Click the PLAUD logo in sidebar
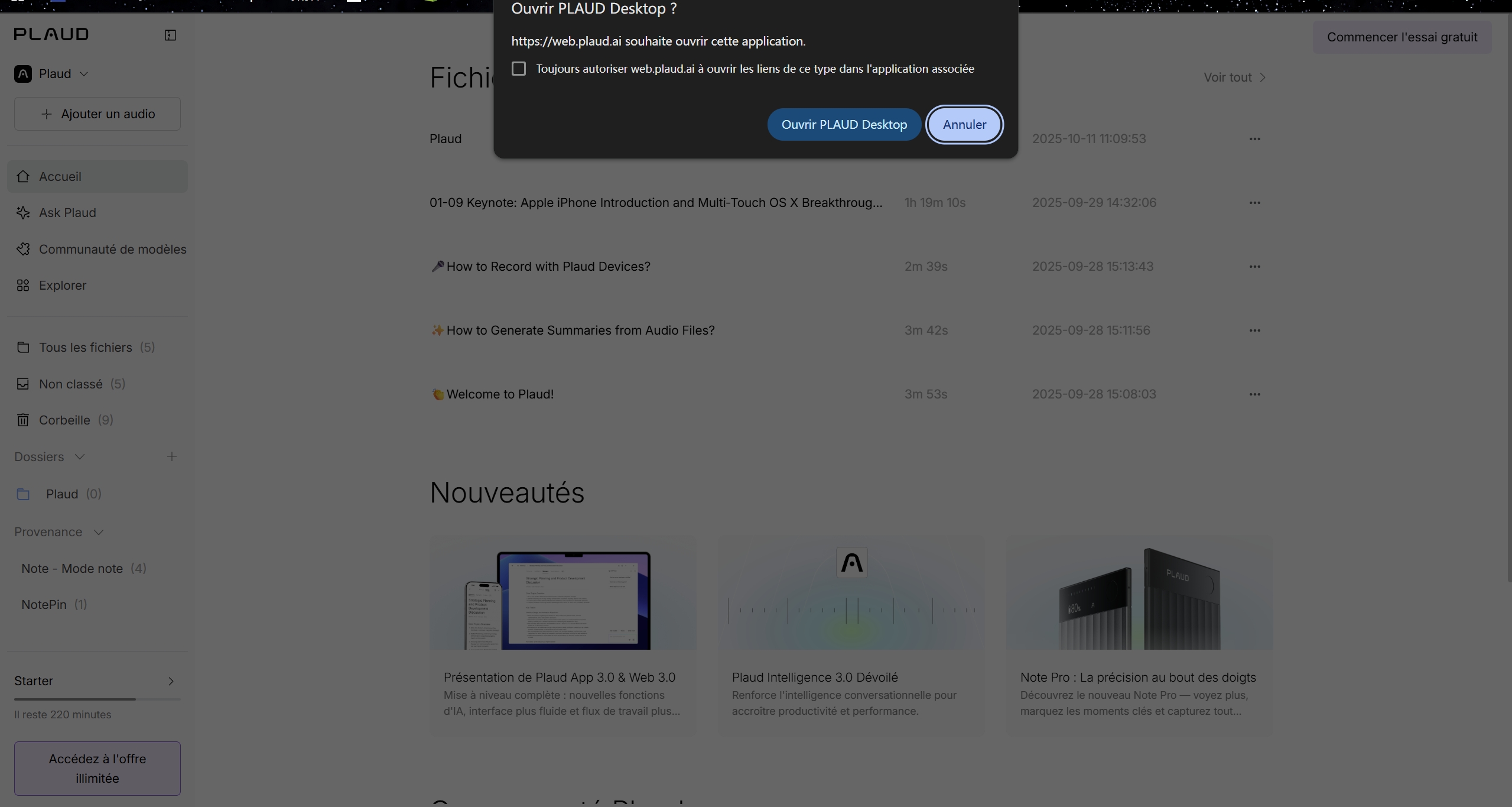 click(51, 34)
